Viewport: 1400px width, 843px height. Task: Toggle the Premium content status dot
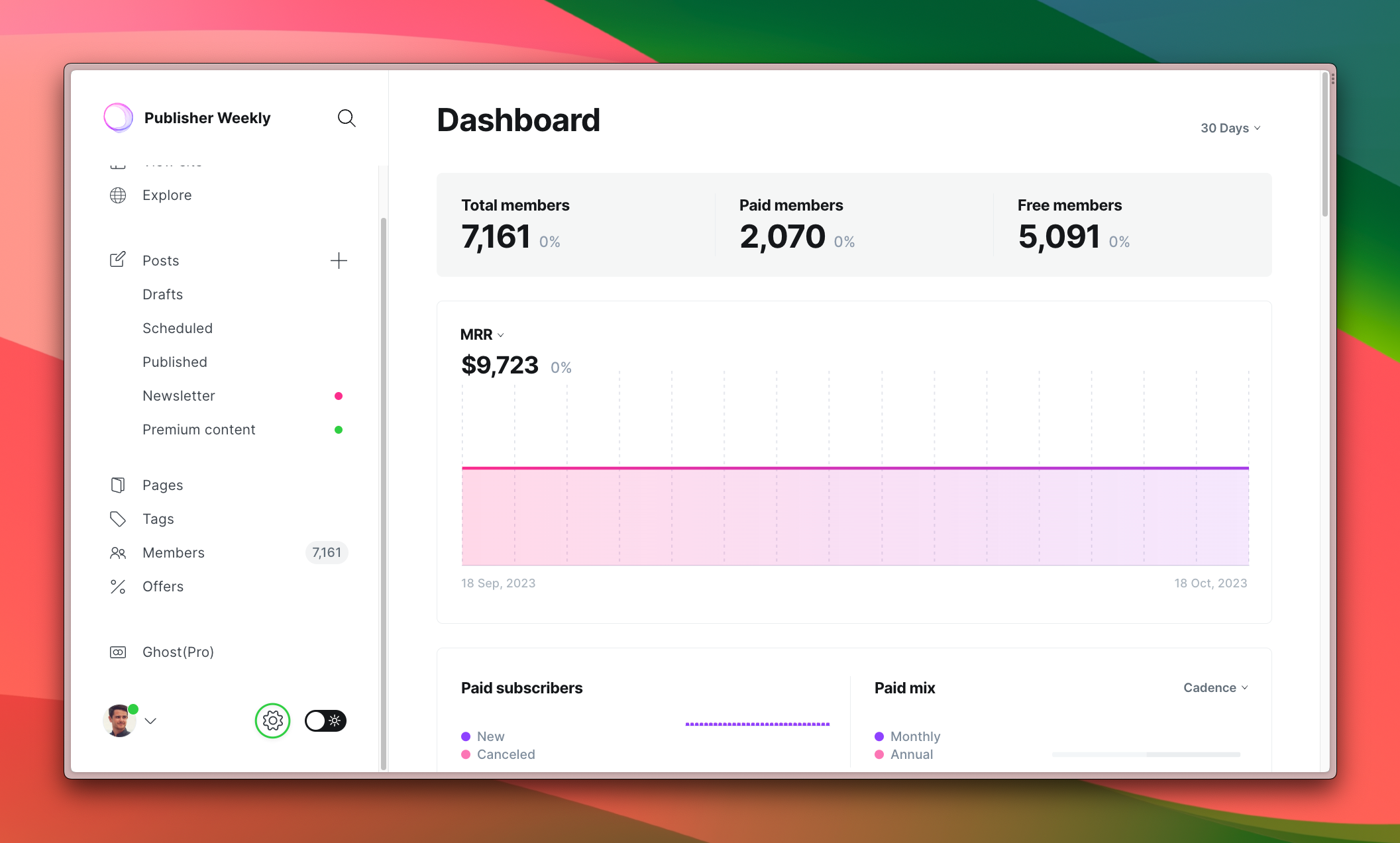pyautogui.click(x=339, y=430)
